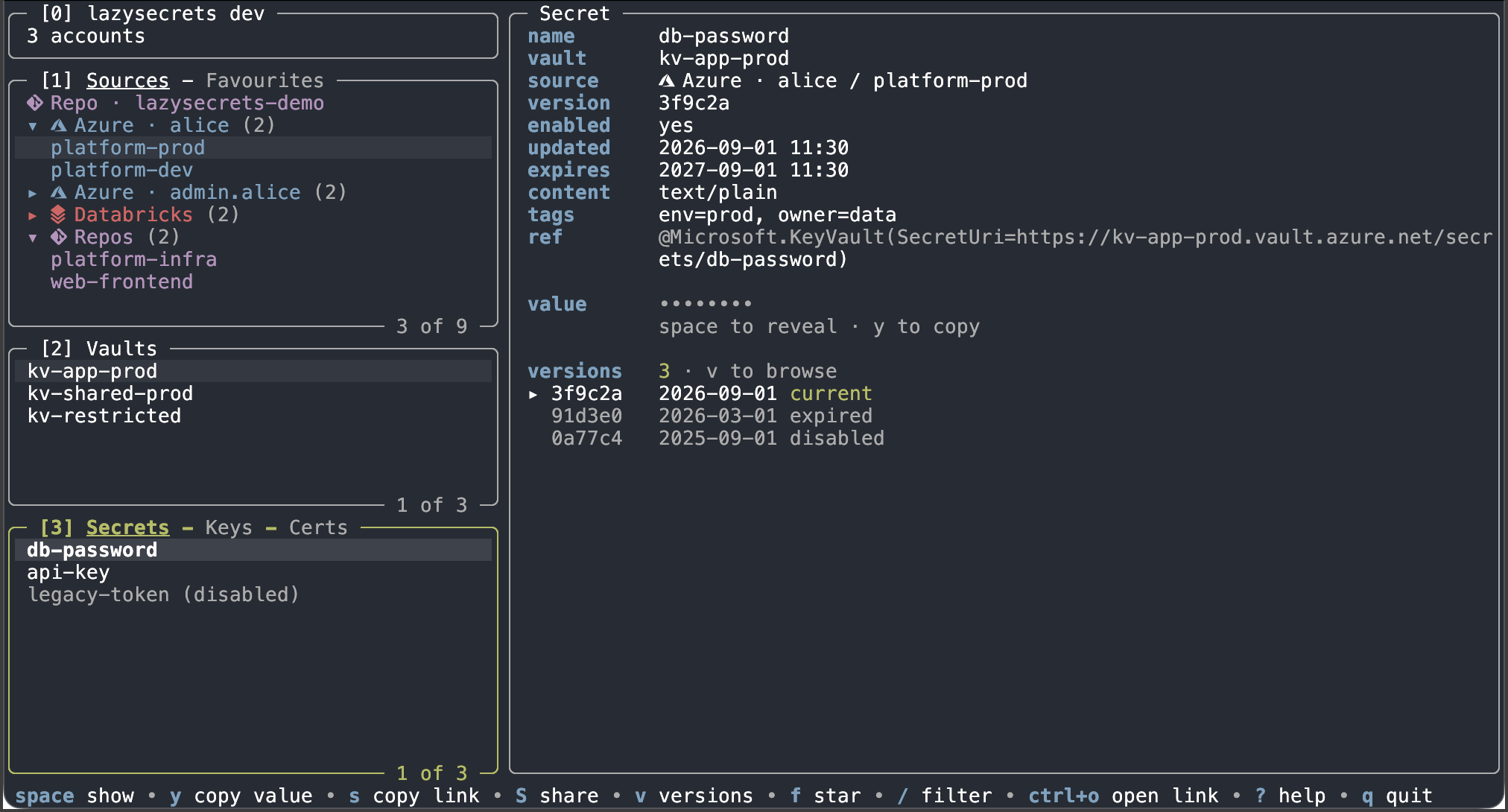1508x812 pixels.
Task: Click '? help' footer shortcut
Action: pos(1290,796)
